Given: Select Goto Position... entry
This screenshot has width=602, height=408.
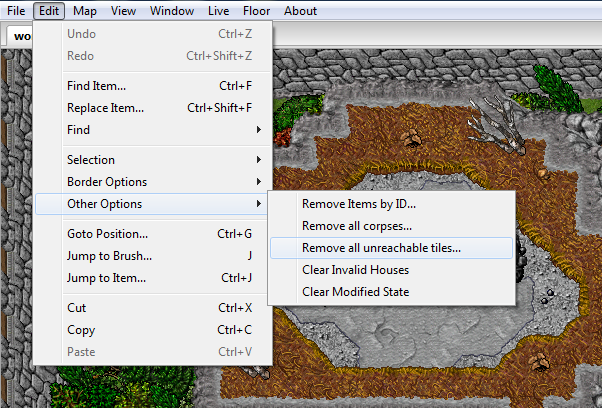Looking at the screenshot, I should (154, 234).
